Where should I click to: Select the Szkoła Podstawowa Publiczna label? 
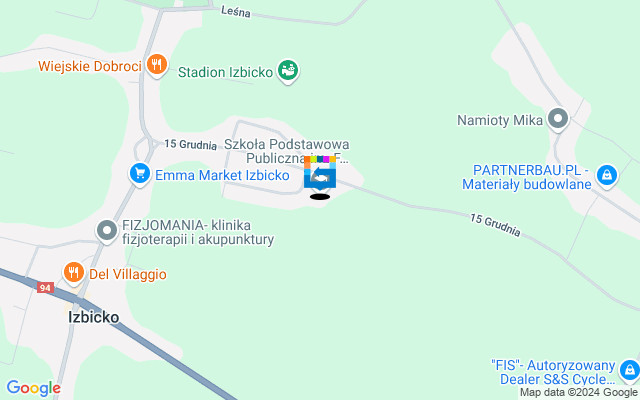coord(287,151)
